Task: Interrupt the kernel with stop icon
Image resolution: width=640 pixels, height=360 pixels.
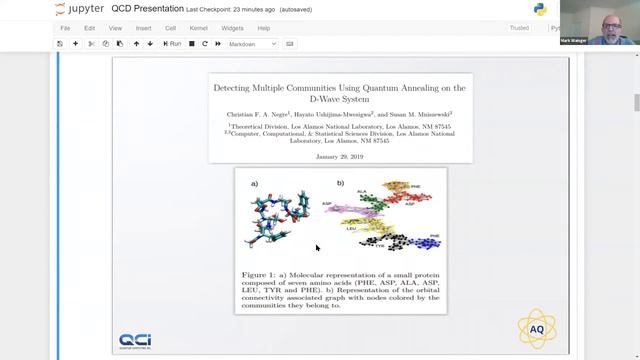Action: [191, 44]
